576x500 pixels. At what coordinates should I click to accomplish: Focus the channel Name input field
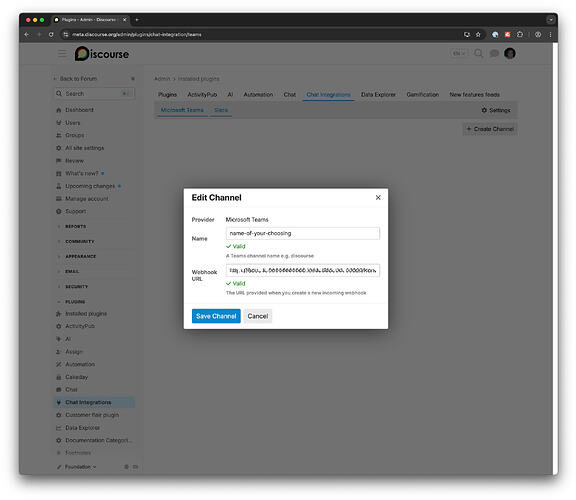pos(303,233)
